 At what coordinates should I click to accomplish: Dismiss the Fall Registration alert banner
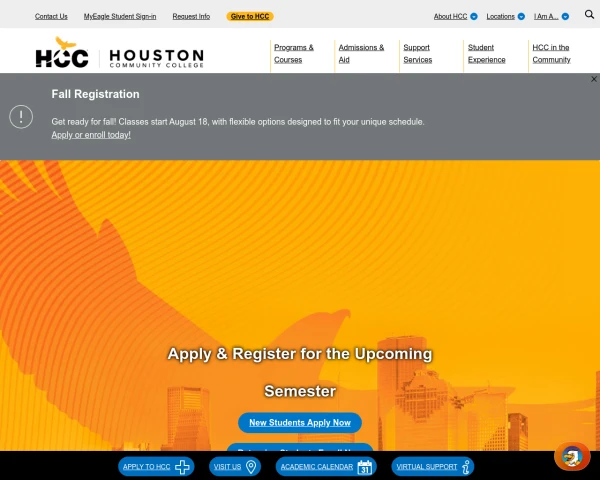point(594,79)
